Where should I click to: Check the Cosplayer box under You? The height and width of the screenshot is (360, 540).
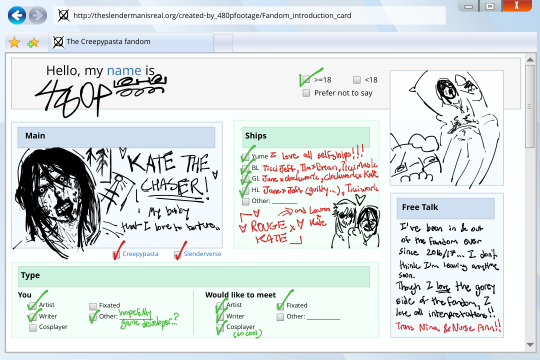(x=33, y=328)
